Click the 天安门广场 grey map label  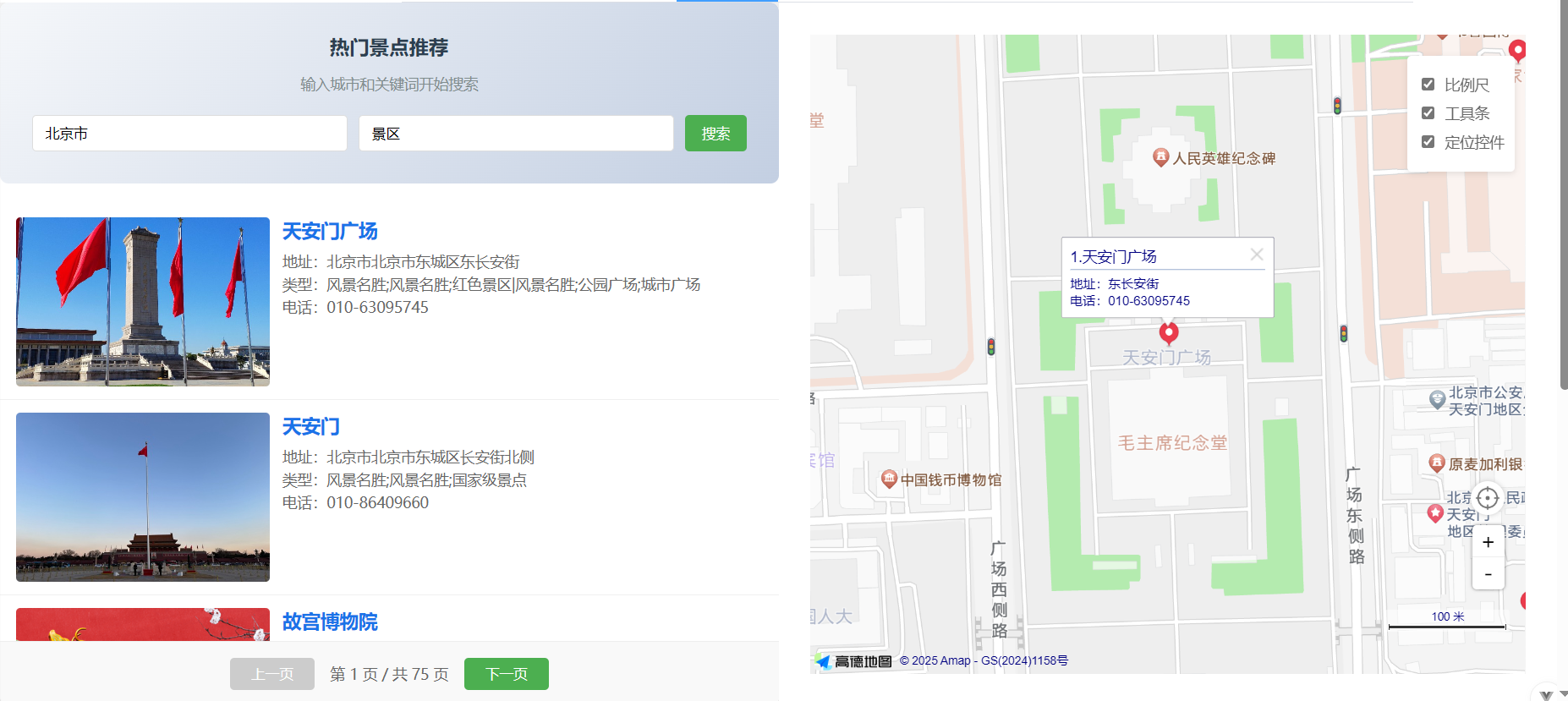tap(1166, 358)
